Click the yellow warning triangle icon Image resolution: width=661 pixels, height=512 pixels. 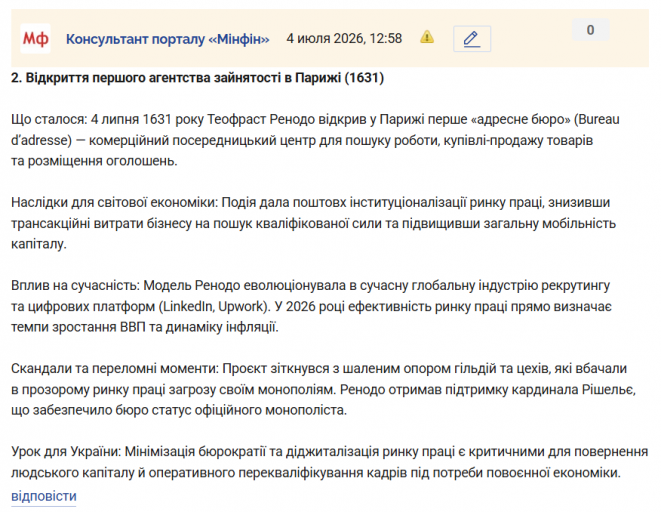(x=427, y=37)
